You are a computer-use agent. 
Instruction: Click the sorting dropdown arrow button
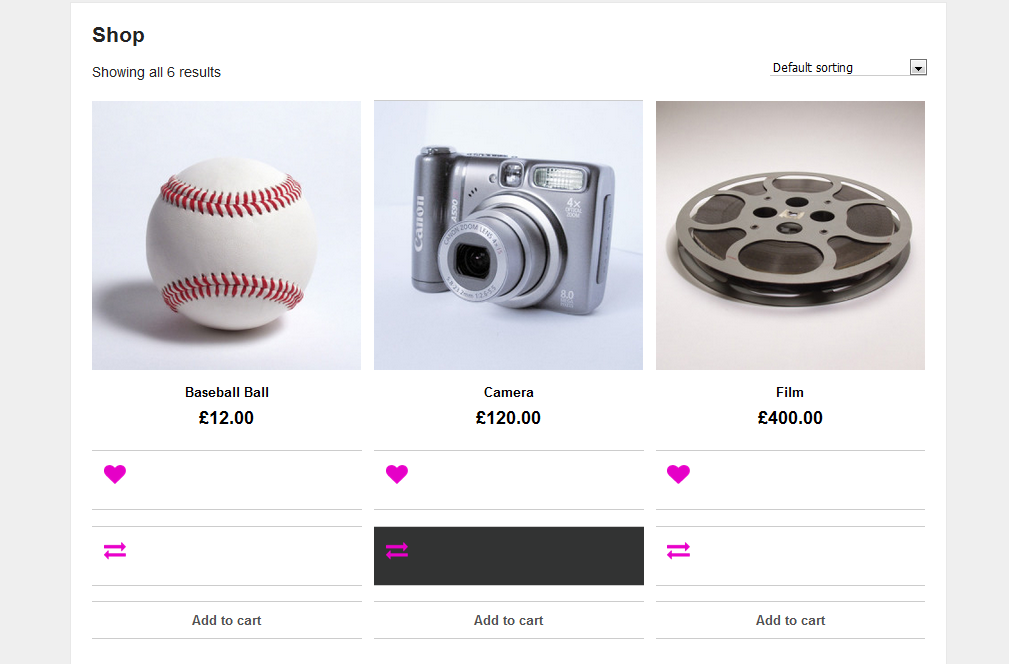pos(918,68)
